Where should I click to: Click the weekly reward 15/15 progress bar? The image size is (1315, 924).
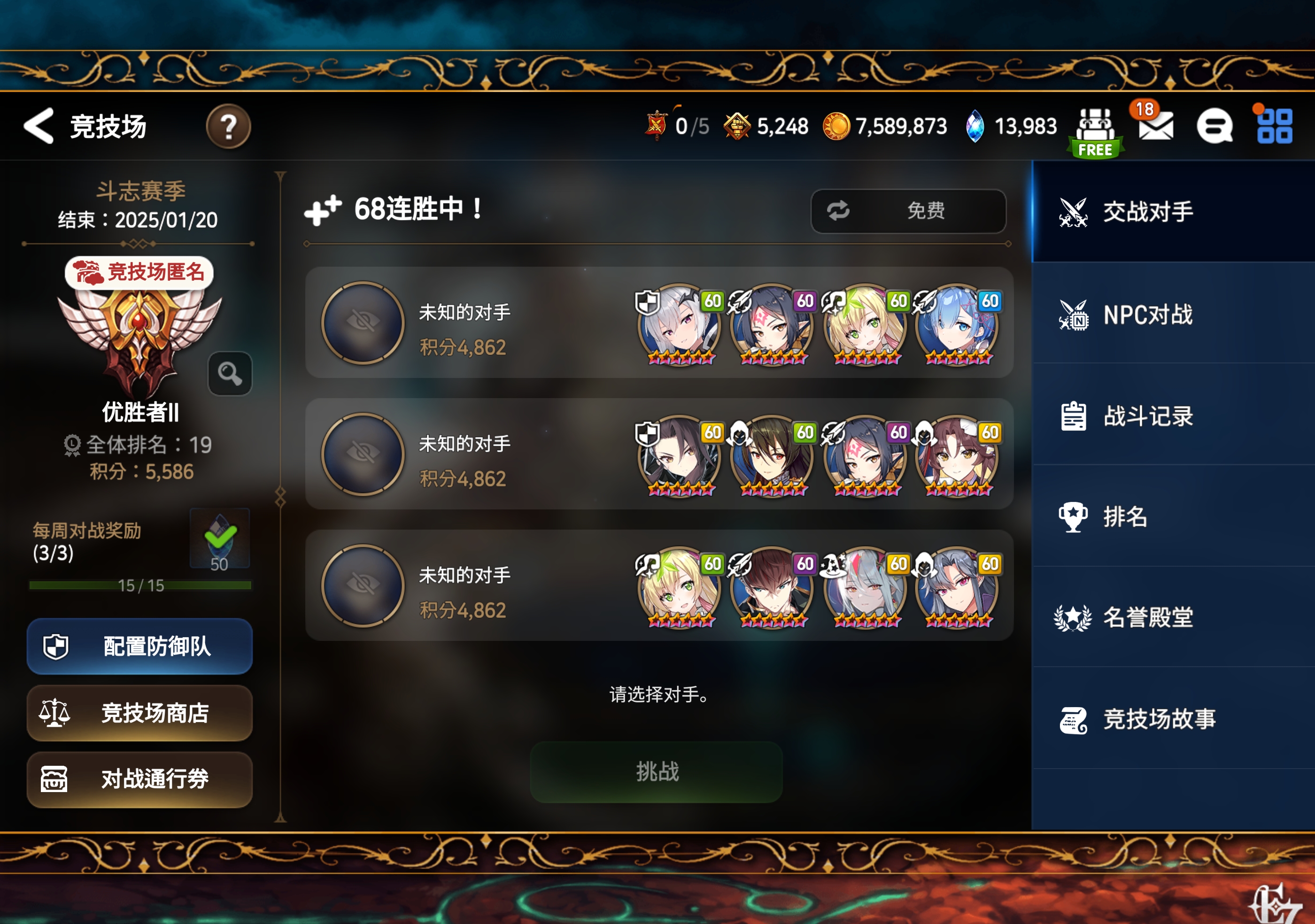click(140, 585)
